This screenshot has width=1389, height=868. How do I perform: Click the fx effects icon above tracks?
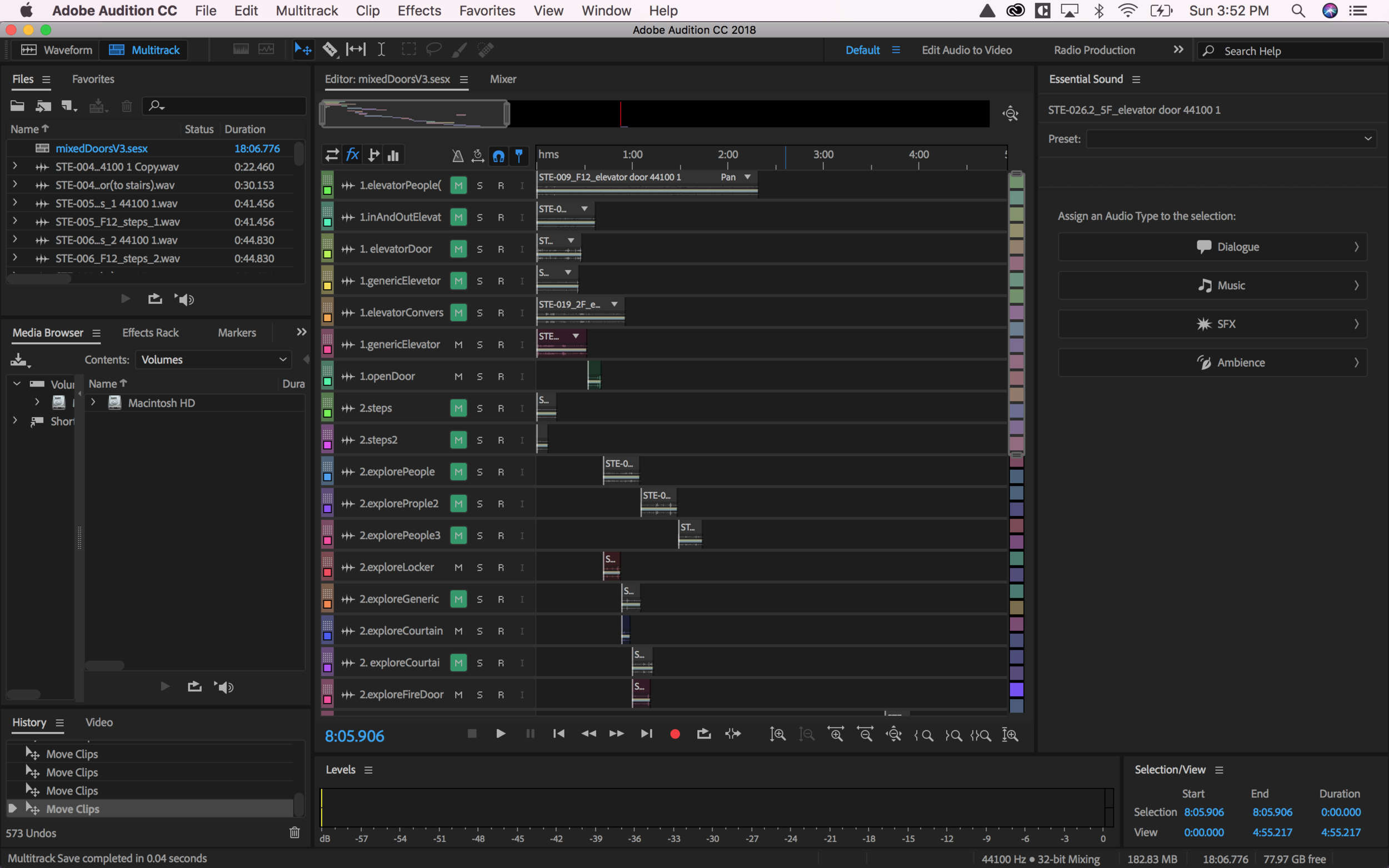352,155
